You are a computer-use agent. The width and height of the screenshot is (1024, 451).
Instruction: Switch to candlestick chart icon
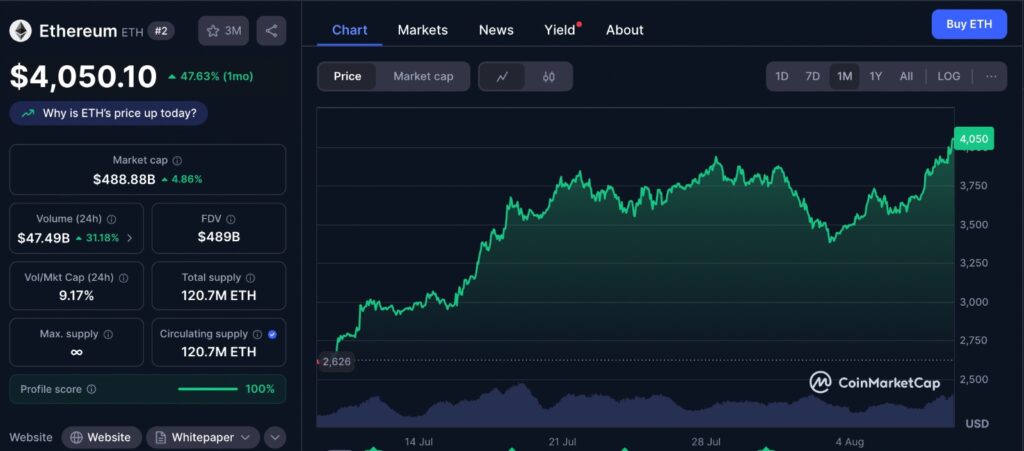coord(549,76)
